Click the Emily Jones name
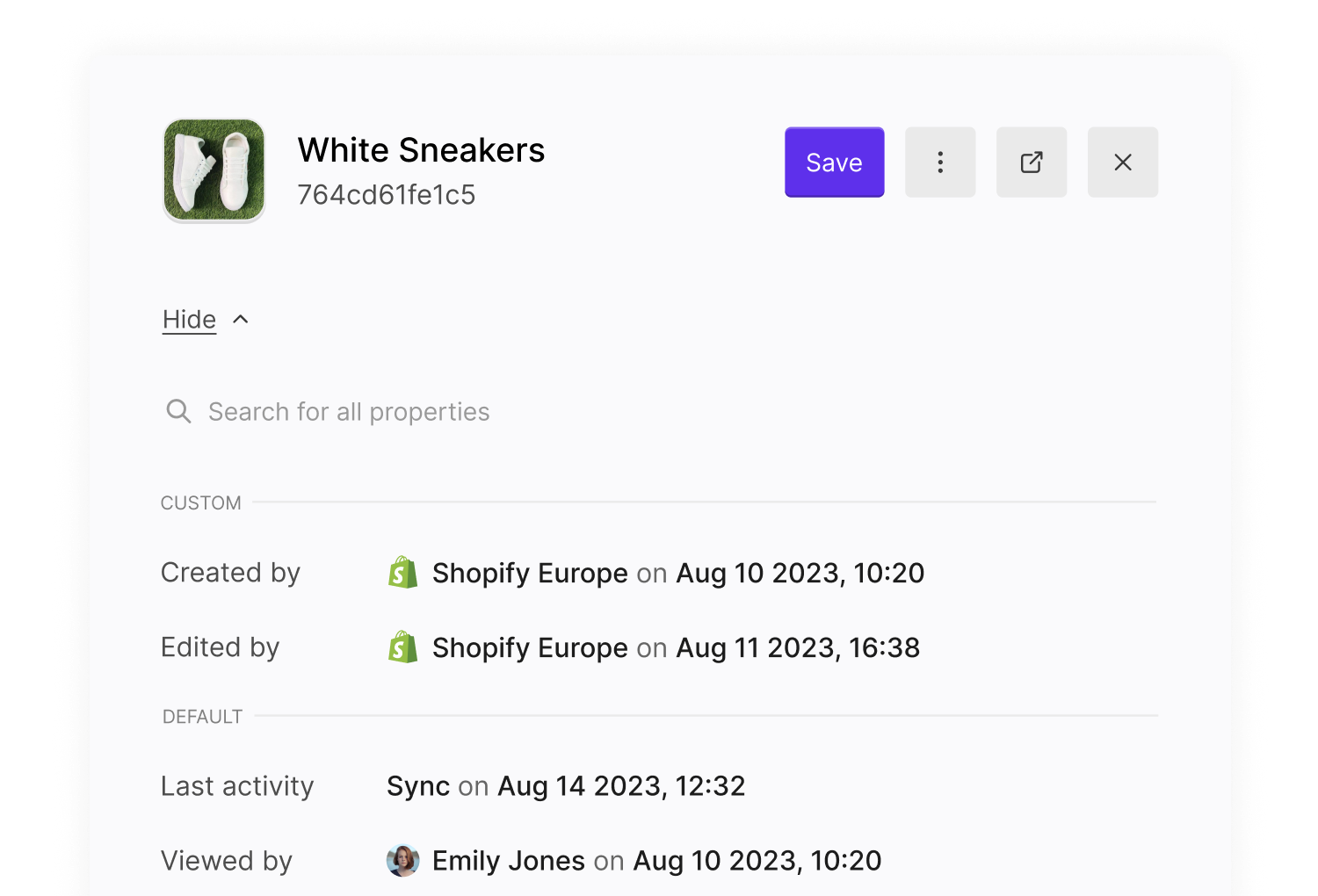The image size is (1318, 896). [508, 861]
